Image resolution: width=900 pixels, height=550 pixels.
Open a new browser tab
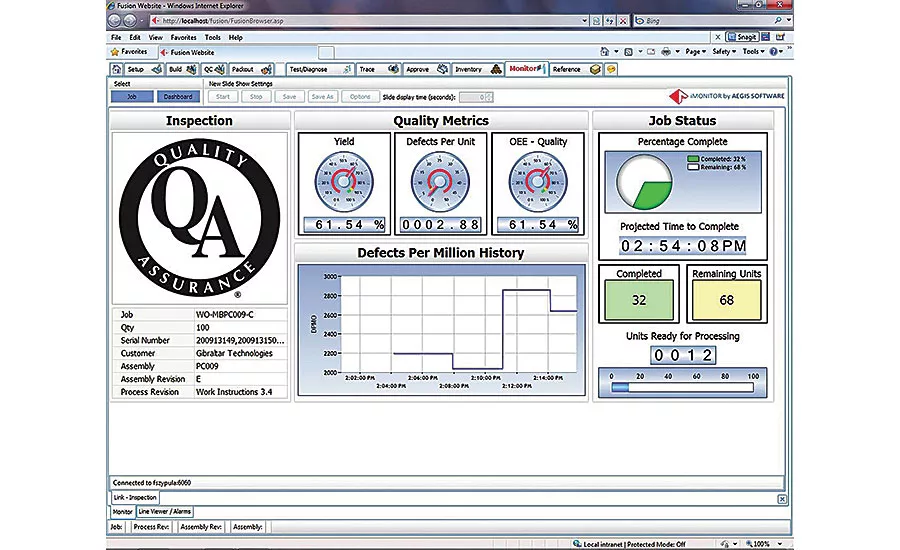[x=326, y=53]
